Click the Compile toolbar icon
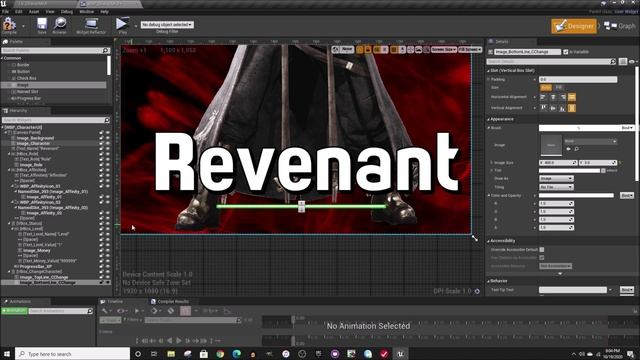Image resolution: width=640 pixels, height=360 pixels. [9, 25]
